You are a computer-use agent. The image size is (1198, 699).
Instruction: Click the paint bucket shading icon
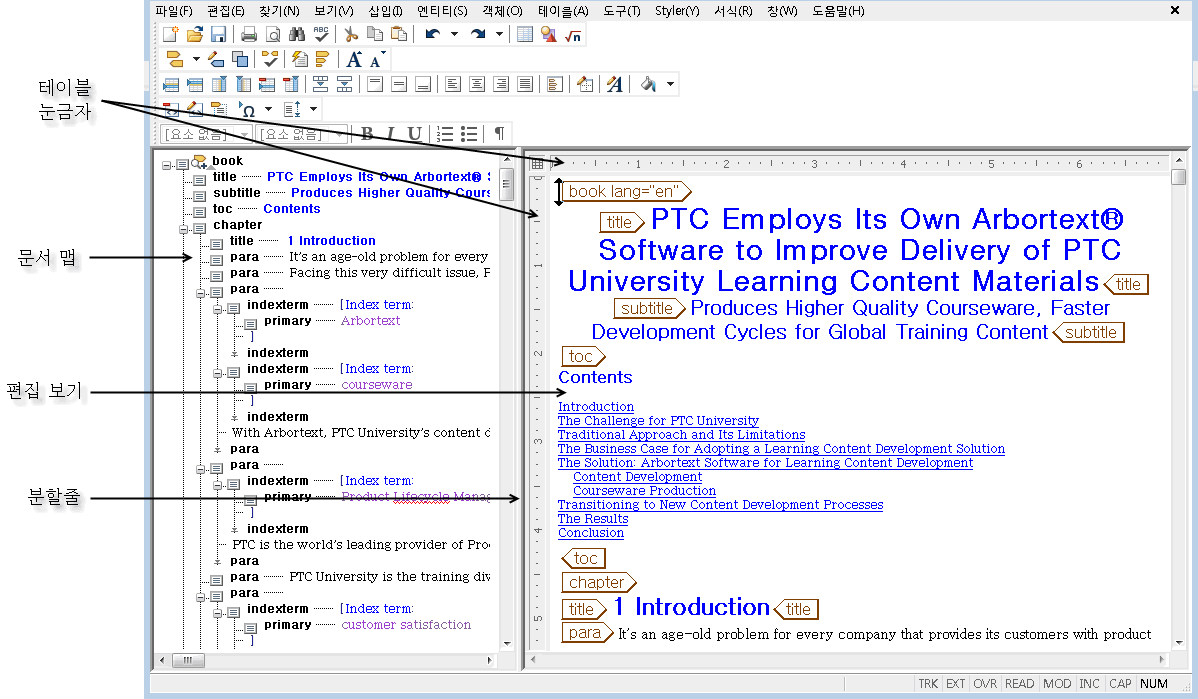pos(648,84)
